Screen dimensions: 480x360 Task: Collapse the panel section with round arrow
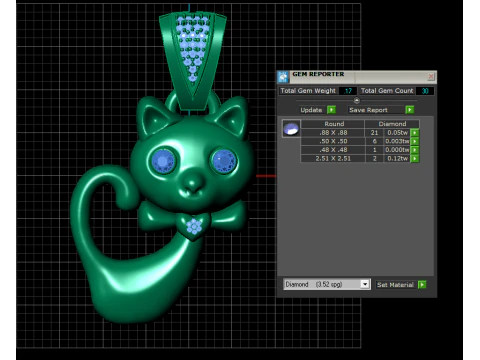(356, 100)
